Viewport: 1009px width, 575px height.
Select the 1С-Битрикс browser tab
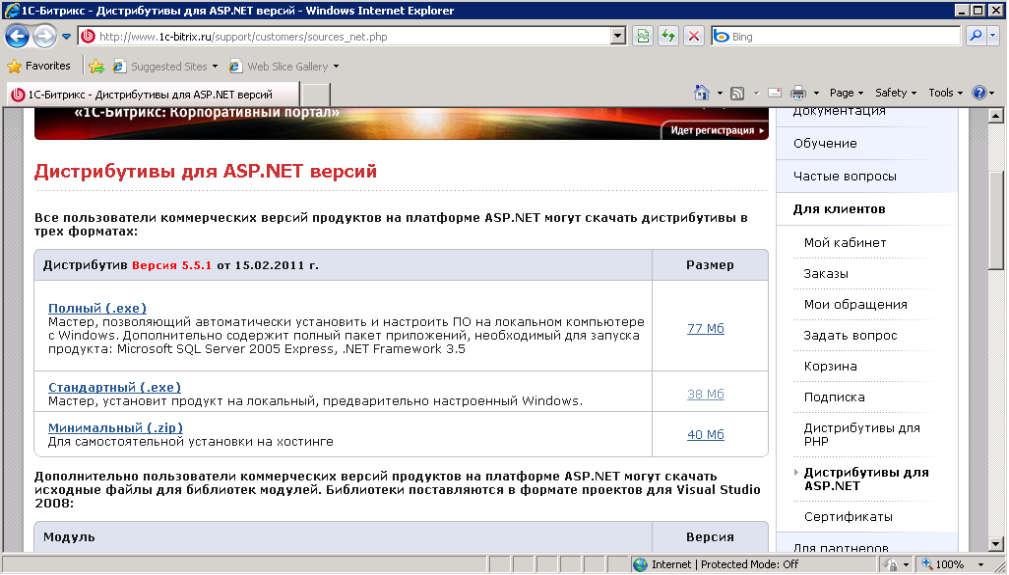pyautogui.click(x=152, y=95)
